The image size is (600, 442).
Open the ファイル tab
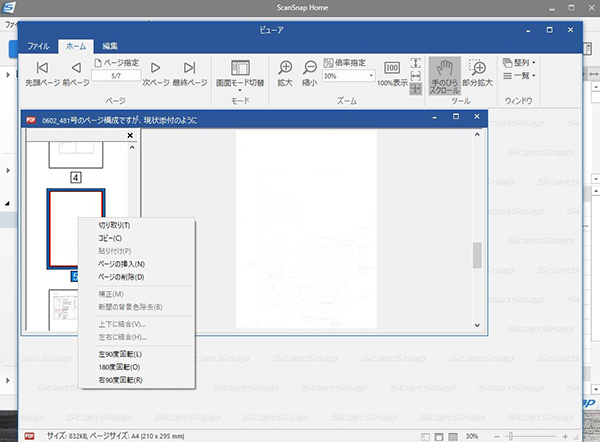click(x=39, y=46)
